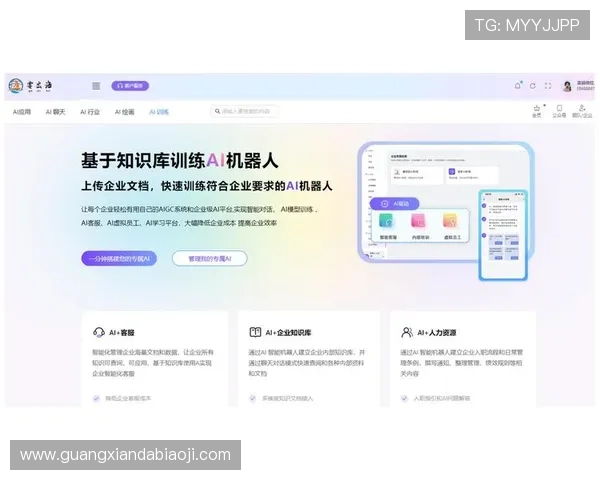
Task: Click the username next to avatar
Action: (585, 83)
